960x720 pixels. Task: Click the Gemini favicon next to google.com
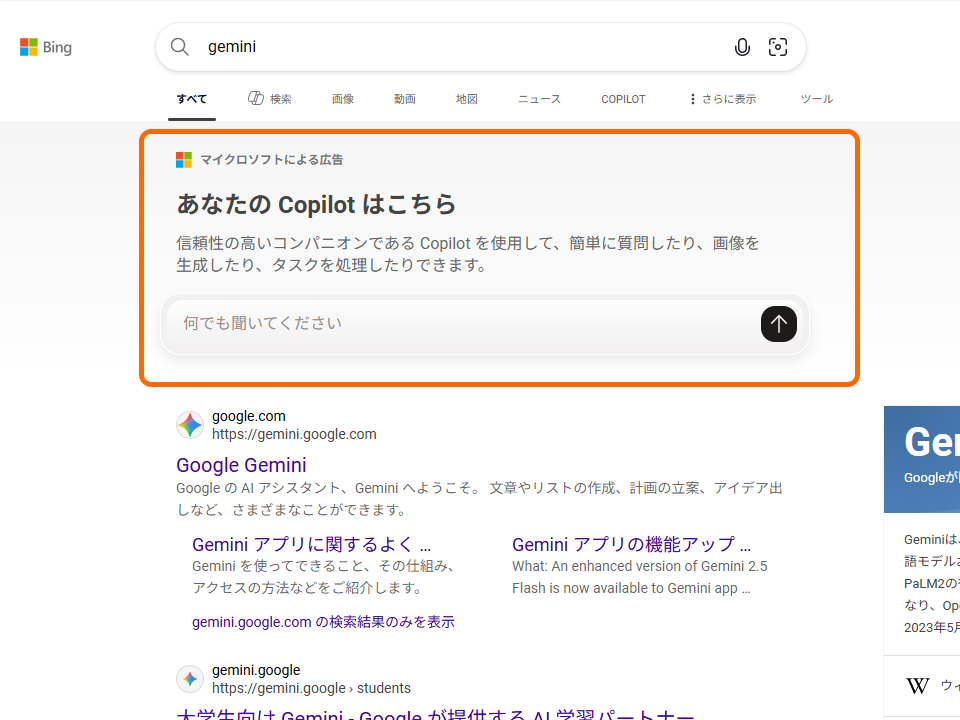click(x=190, y=424)
